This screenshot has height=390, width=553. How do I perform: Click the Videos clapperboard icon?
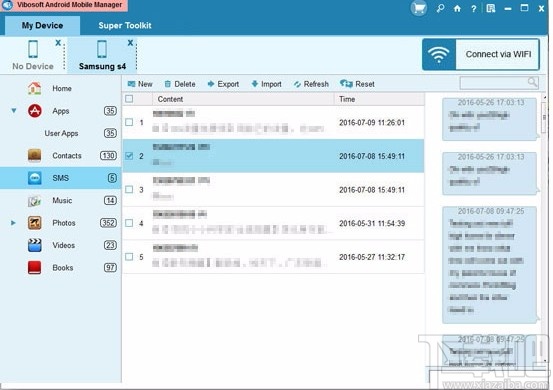click(x=34, y=245)
